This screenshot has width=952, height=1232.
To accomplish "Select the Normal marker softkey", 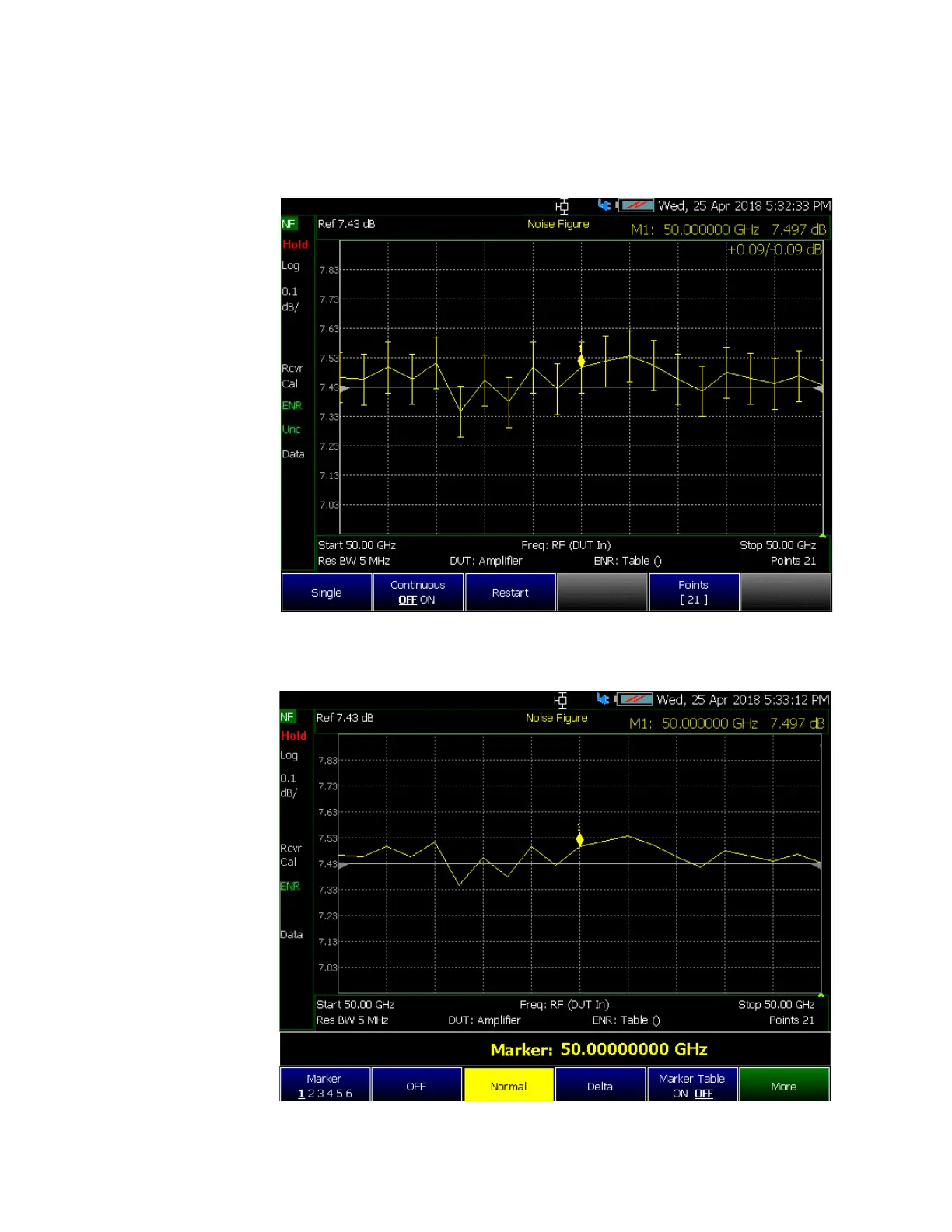I will (x=509, y=1085).
